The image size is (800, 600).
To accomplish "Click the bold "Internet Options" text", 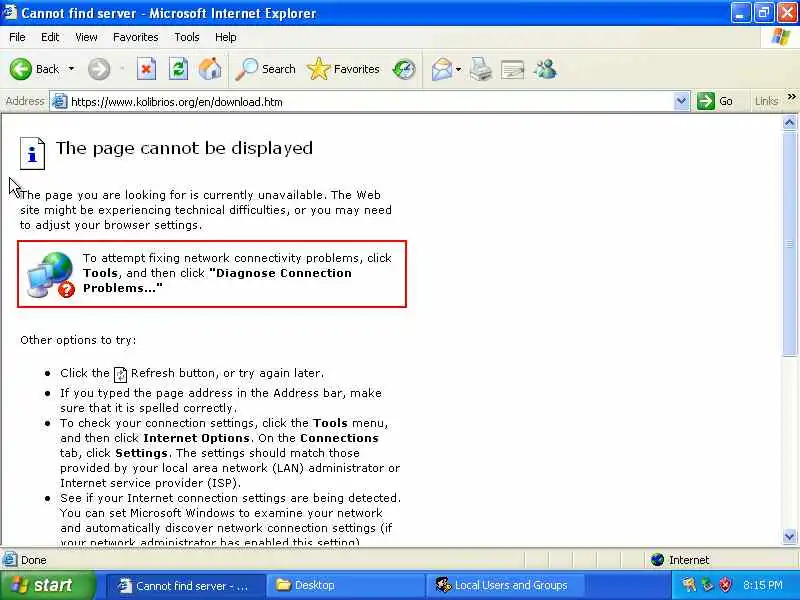I will [196, 438].
